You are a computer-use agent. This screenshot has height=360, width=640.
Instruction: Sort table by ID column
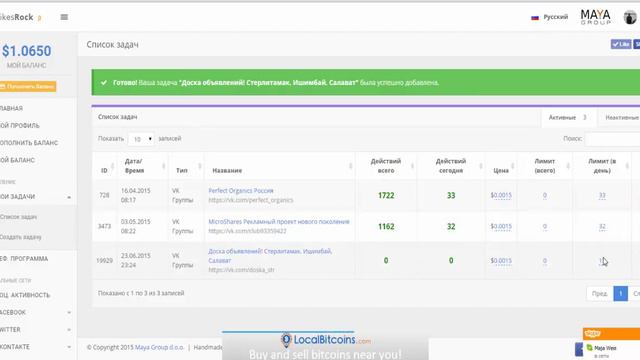[x=112, y=166]
